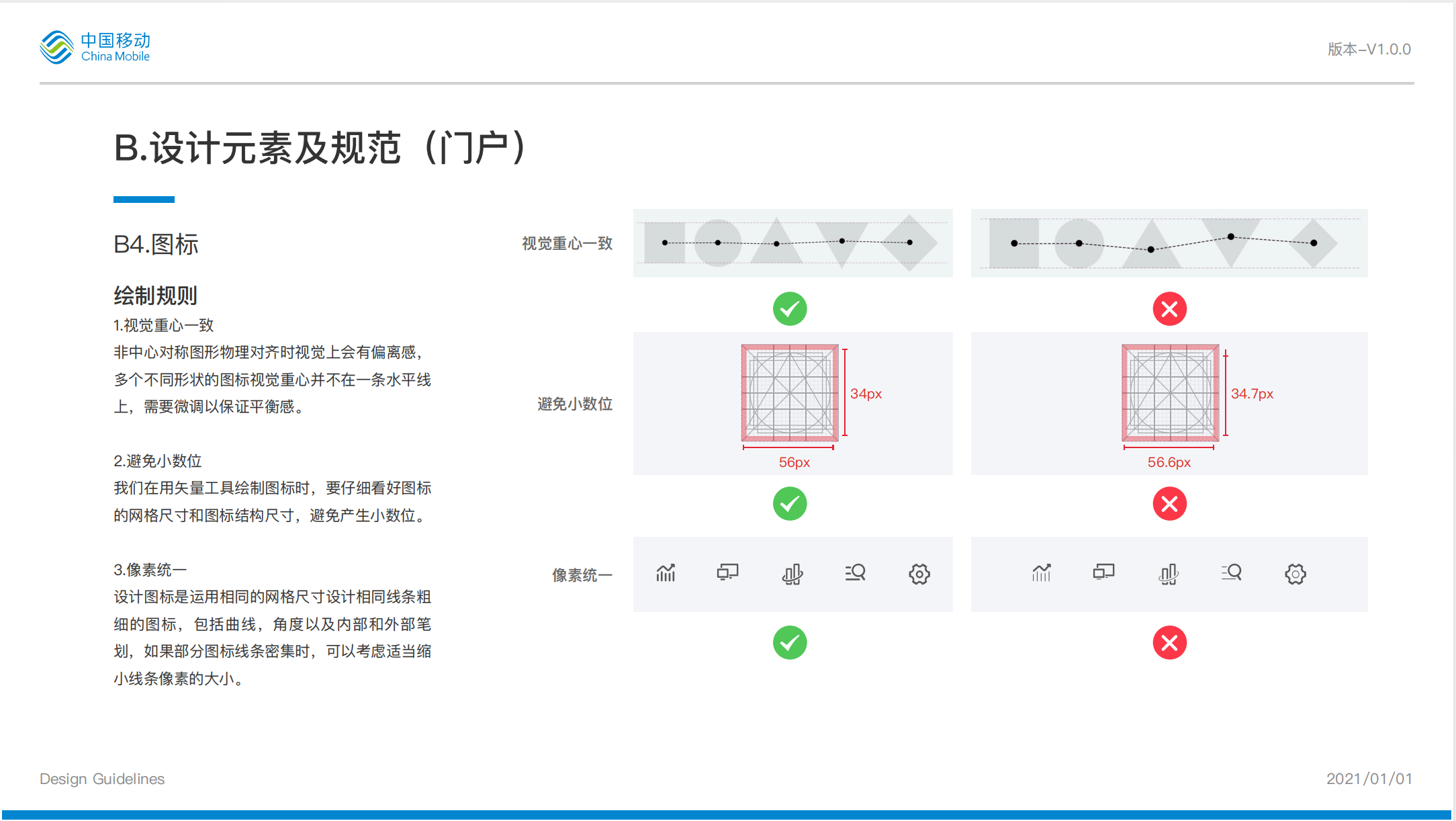Click the blue accent bar under the title

144,200
